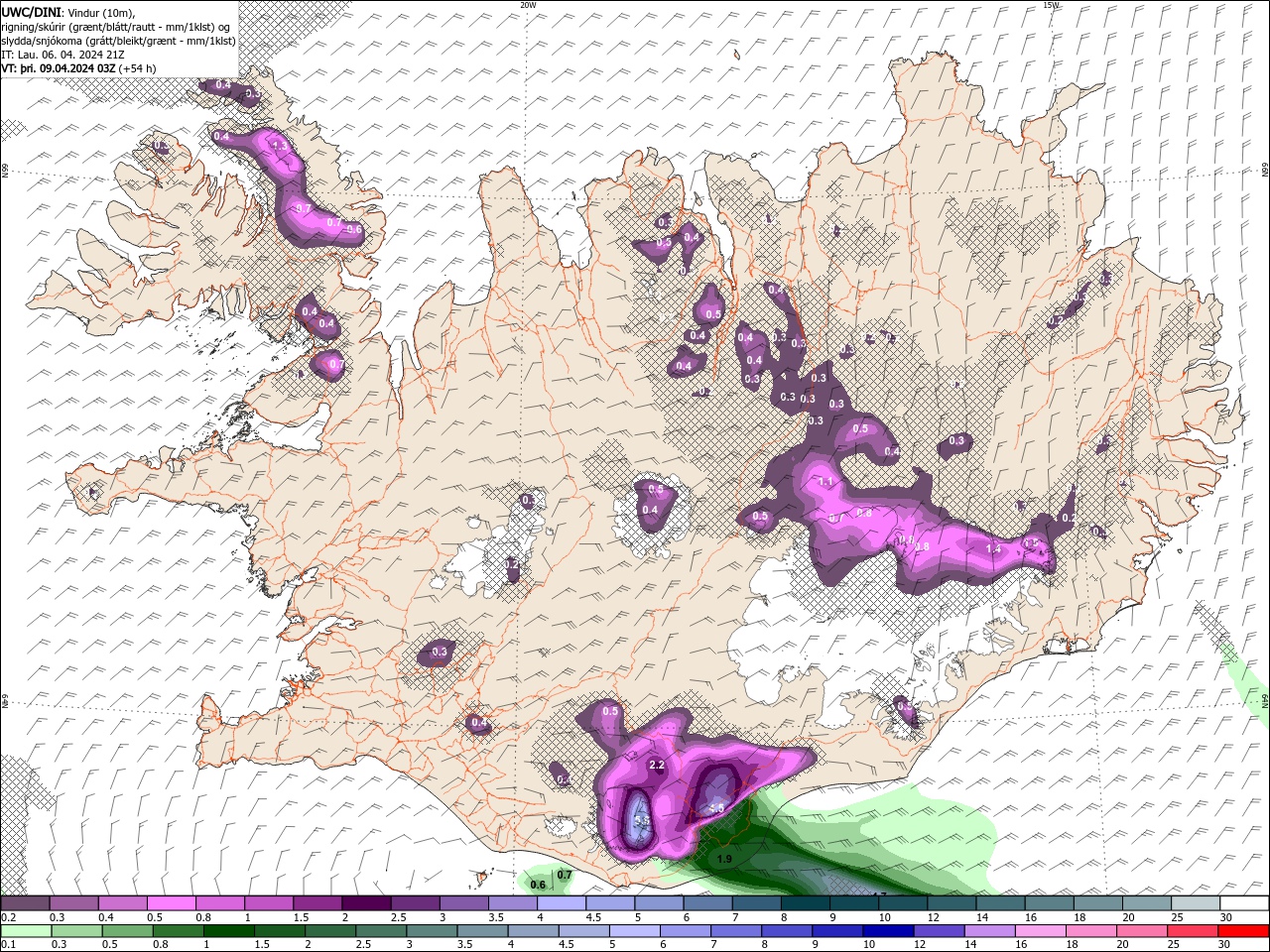
Task: Click the '20W' longitude label
Action: 528,4
